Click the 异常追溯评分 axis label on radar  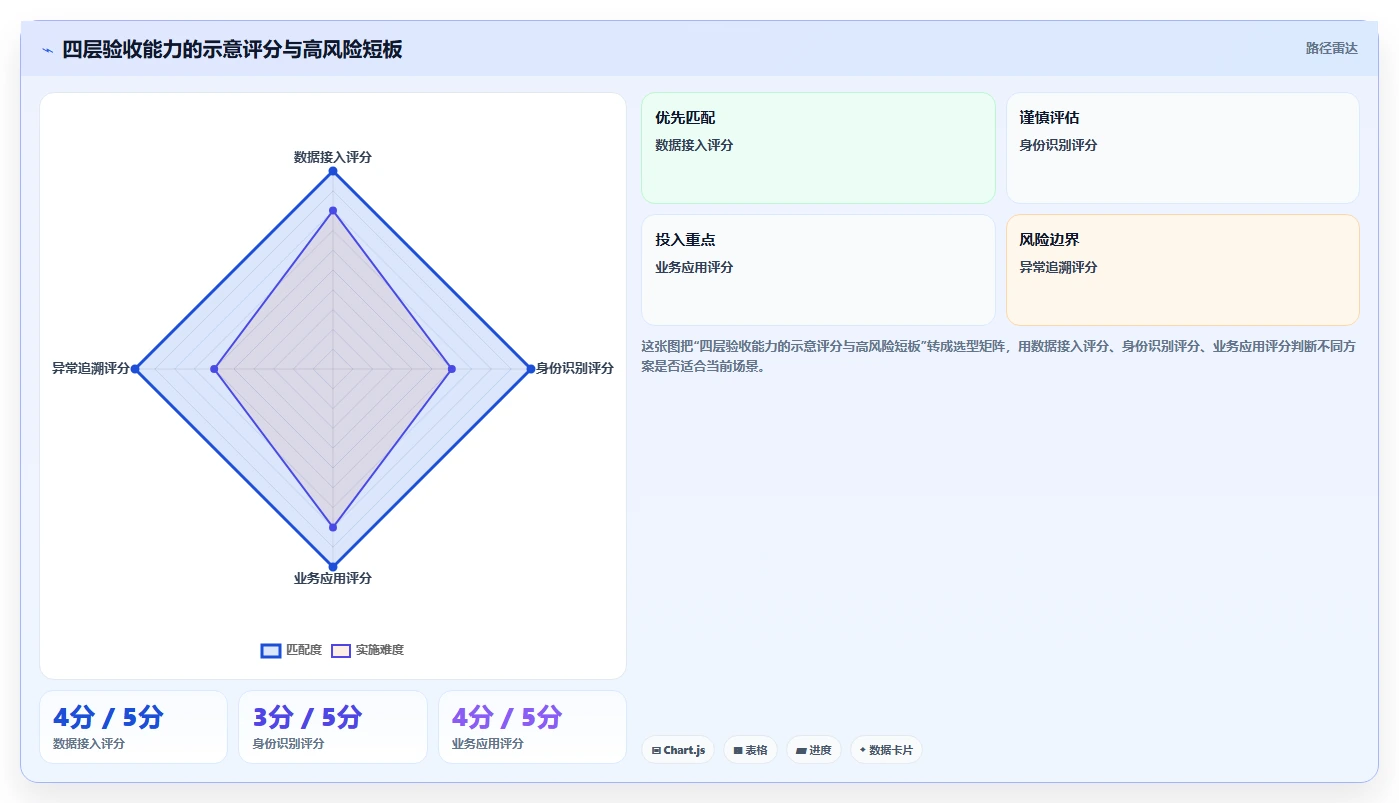point(91,368)
